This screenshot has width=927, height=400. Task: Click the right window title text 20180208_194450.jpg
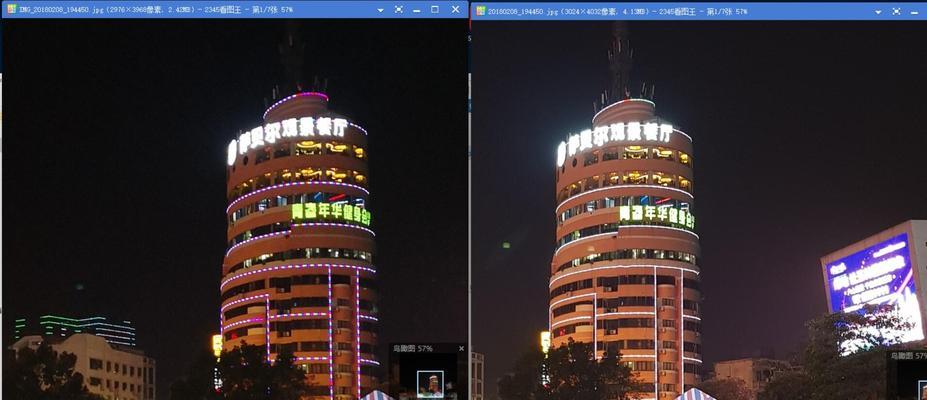point(523,11)
